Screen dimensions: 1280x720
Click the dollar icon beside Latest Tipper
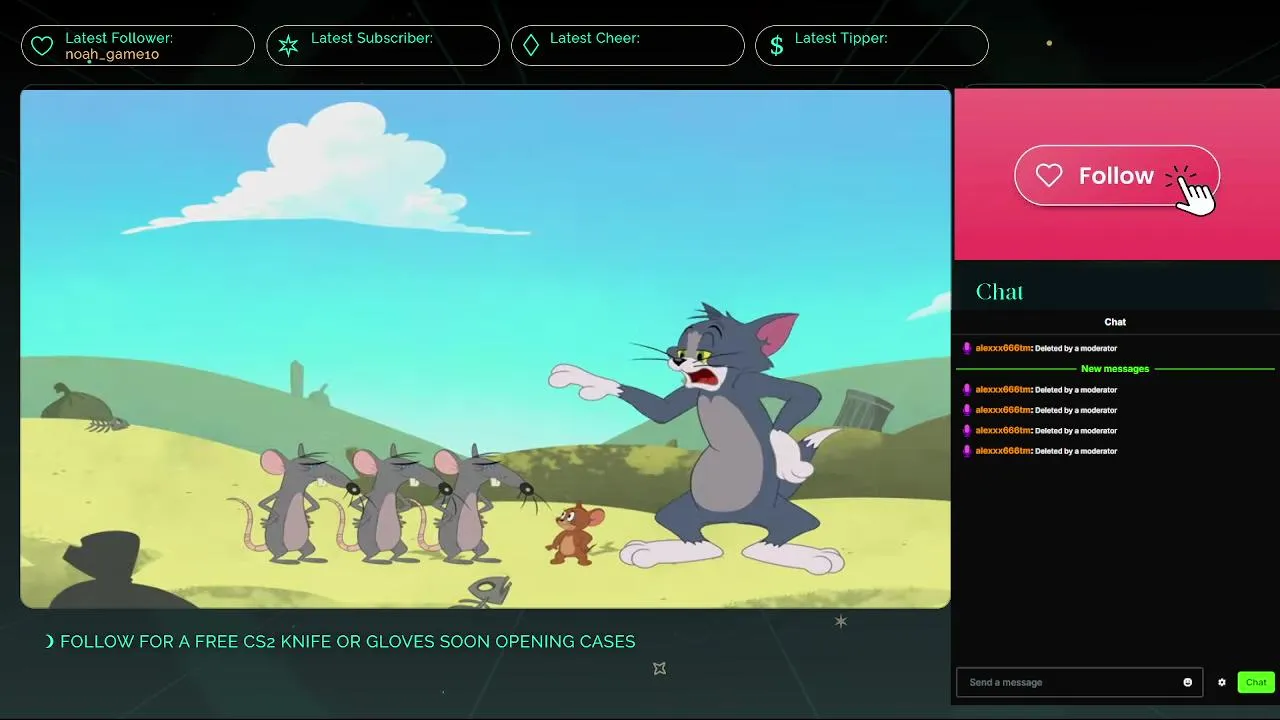776,46
